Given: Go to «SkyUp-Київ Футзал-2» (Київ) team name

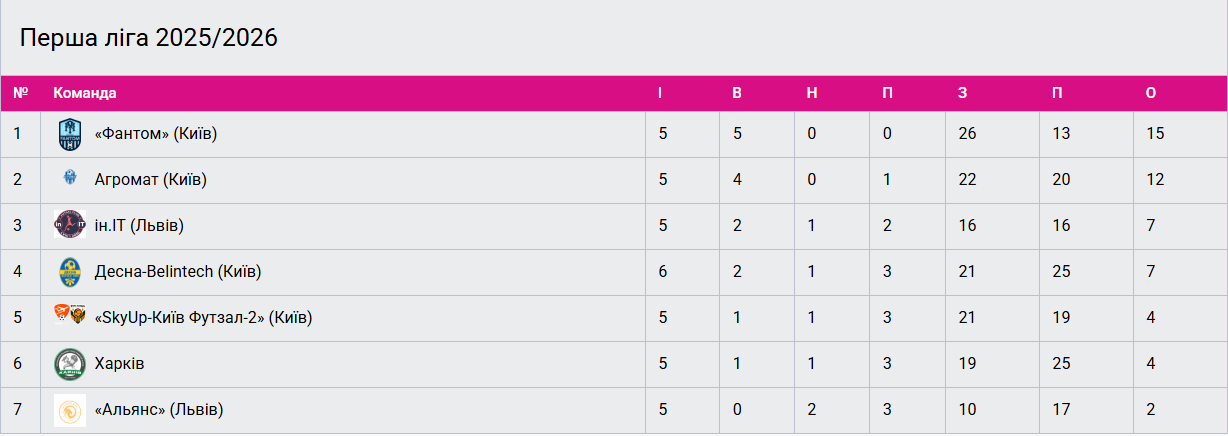Looking at the screenshot, I should pyautogui.click(x=203, y=318).
